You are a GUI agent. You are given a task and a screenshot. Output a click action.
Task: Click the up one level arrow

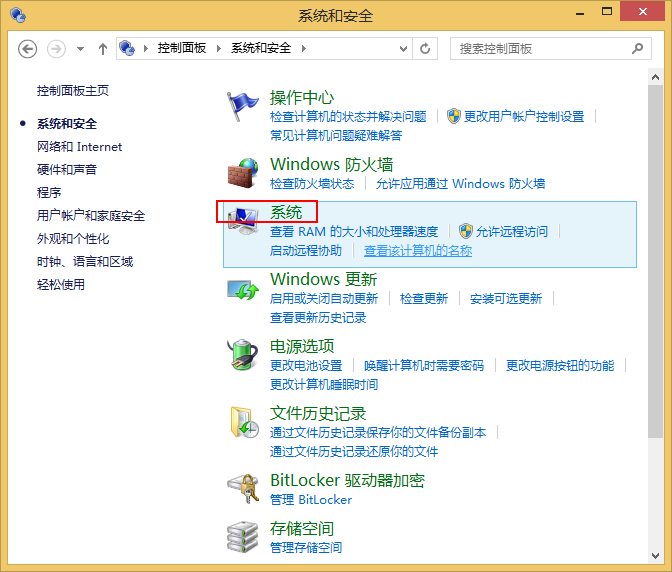[x=102, y=49]
